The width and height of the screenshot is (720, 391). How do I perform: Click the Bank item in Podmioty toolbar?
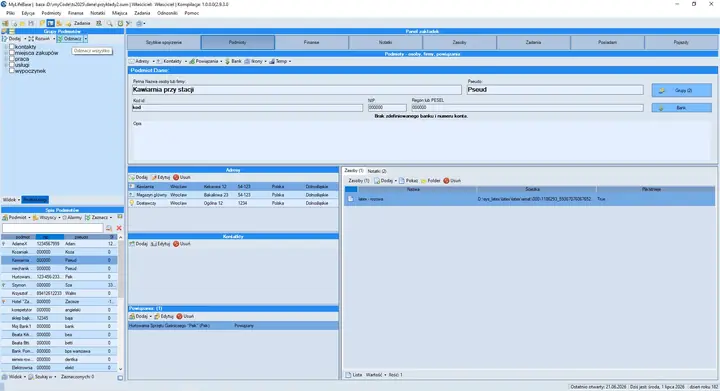point(233,61)
